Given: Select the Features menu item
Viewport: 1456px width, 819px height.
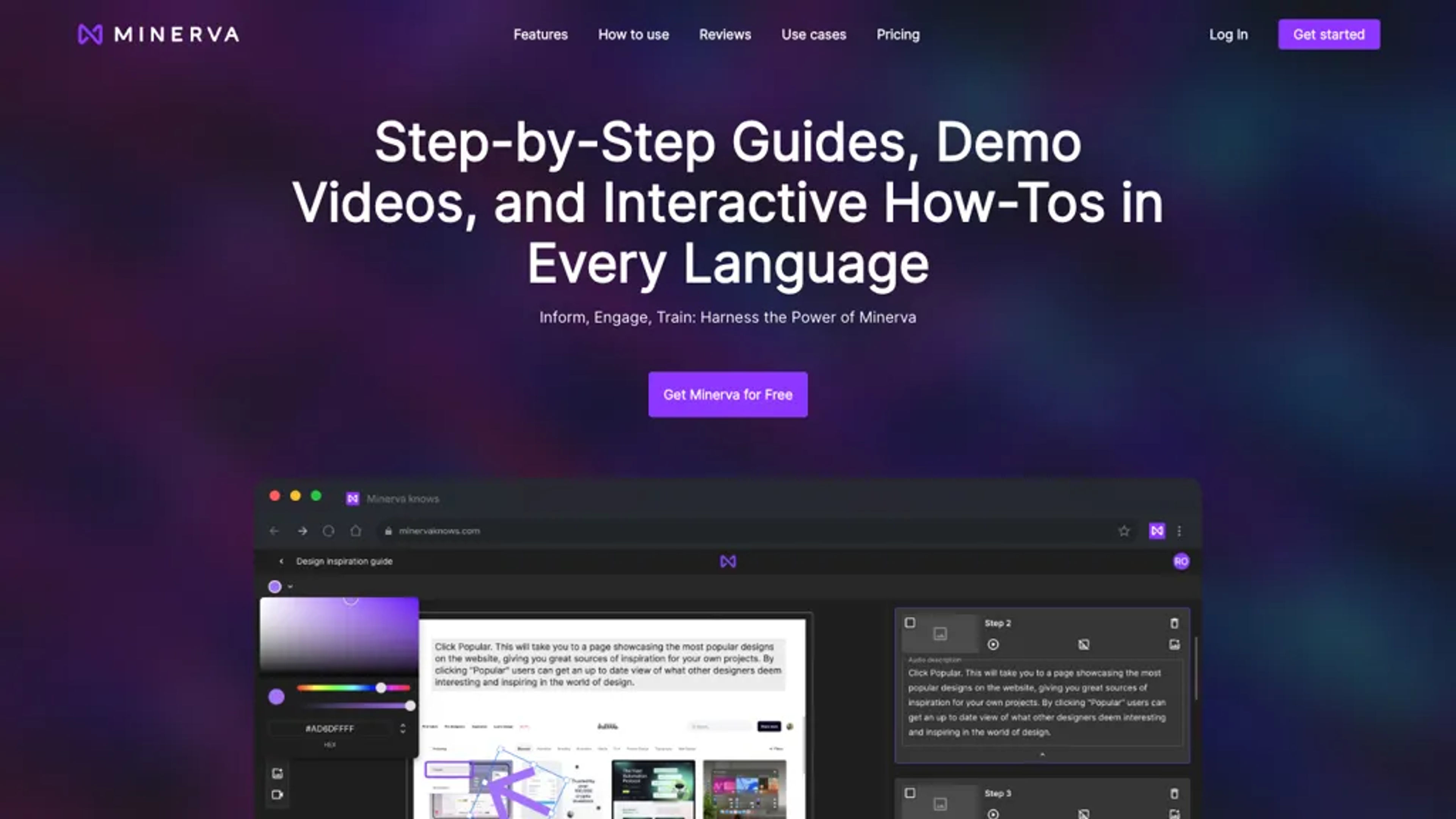Looking at the screenshot, I should 540,34.
